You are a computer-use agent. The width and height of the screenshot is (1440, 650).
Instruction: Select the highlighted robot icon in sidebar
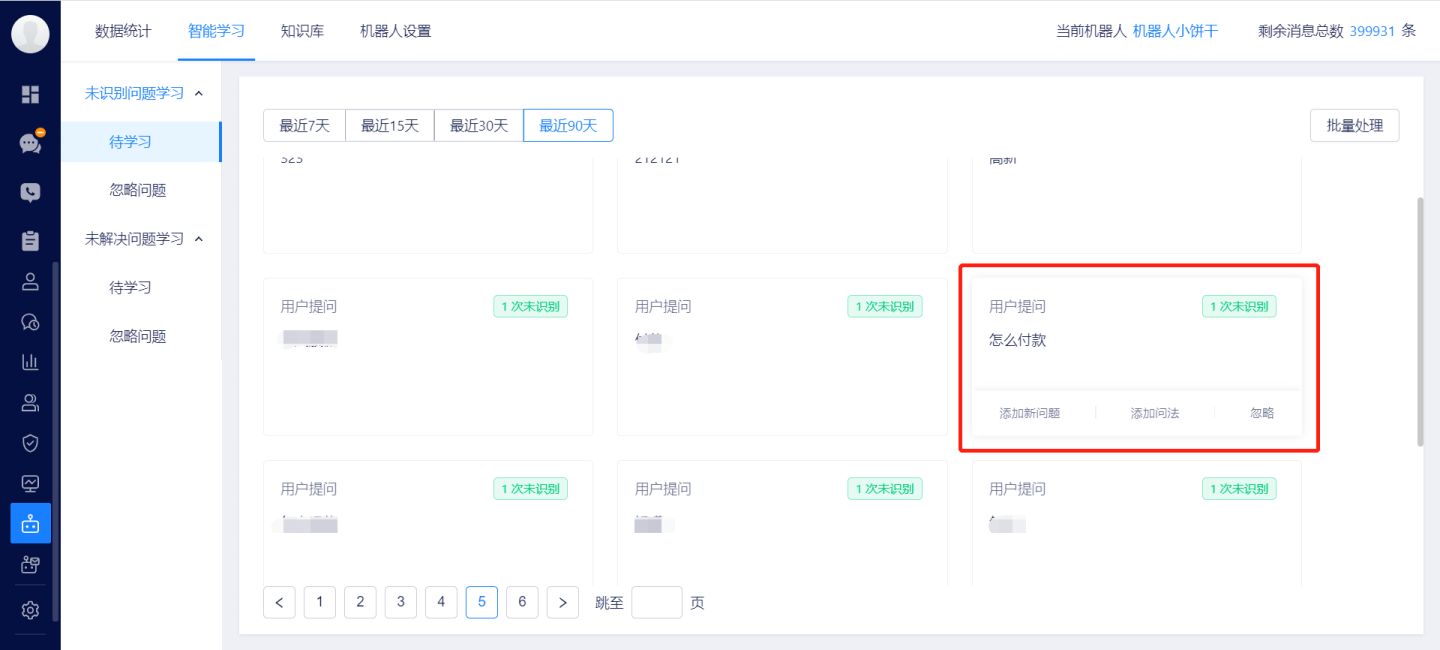click(x=30, y=523)
